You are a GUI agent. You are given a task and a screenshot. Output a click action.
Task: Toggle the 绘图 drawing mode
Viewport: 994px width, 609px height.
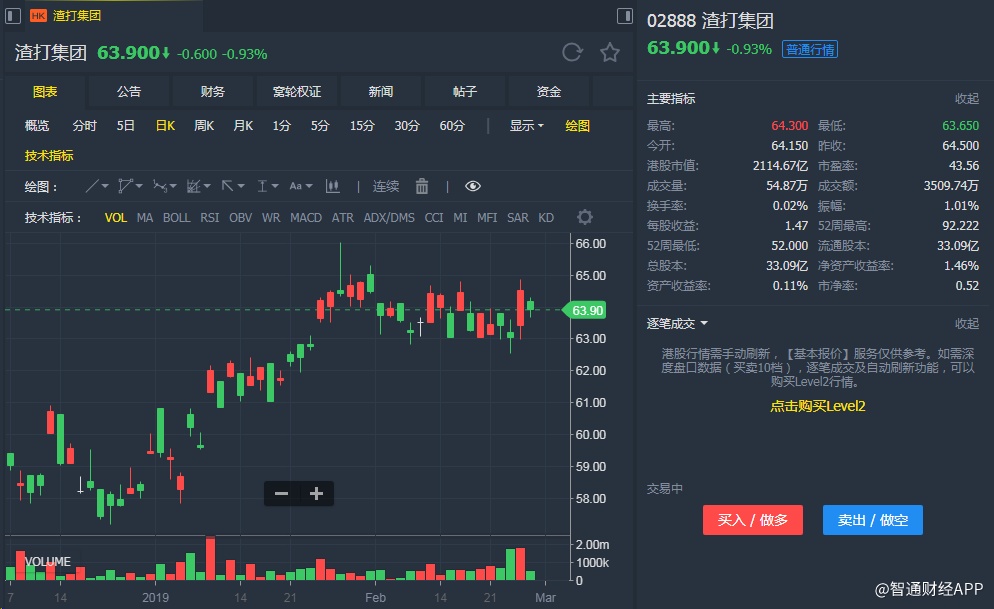578,126
